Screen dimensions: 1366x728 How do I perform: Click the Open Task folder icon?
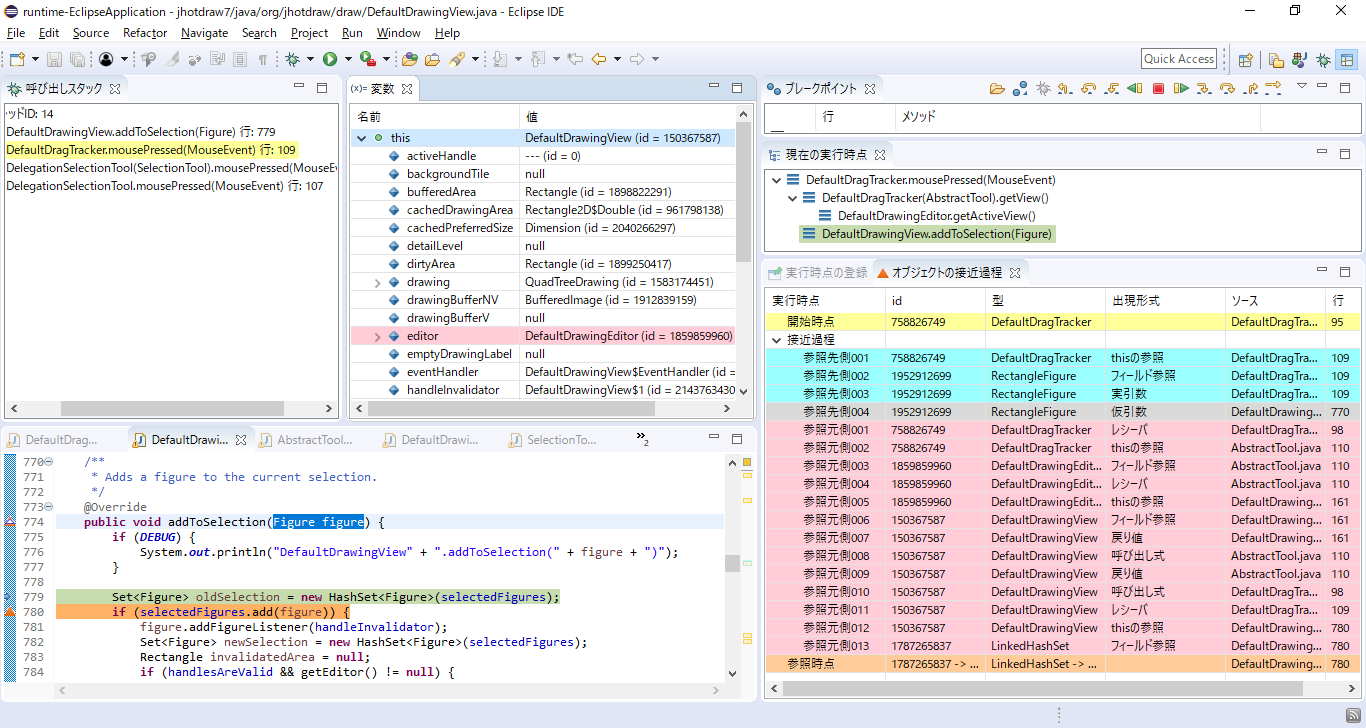pos(432,59)
